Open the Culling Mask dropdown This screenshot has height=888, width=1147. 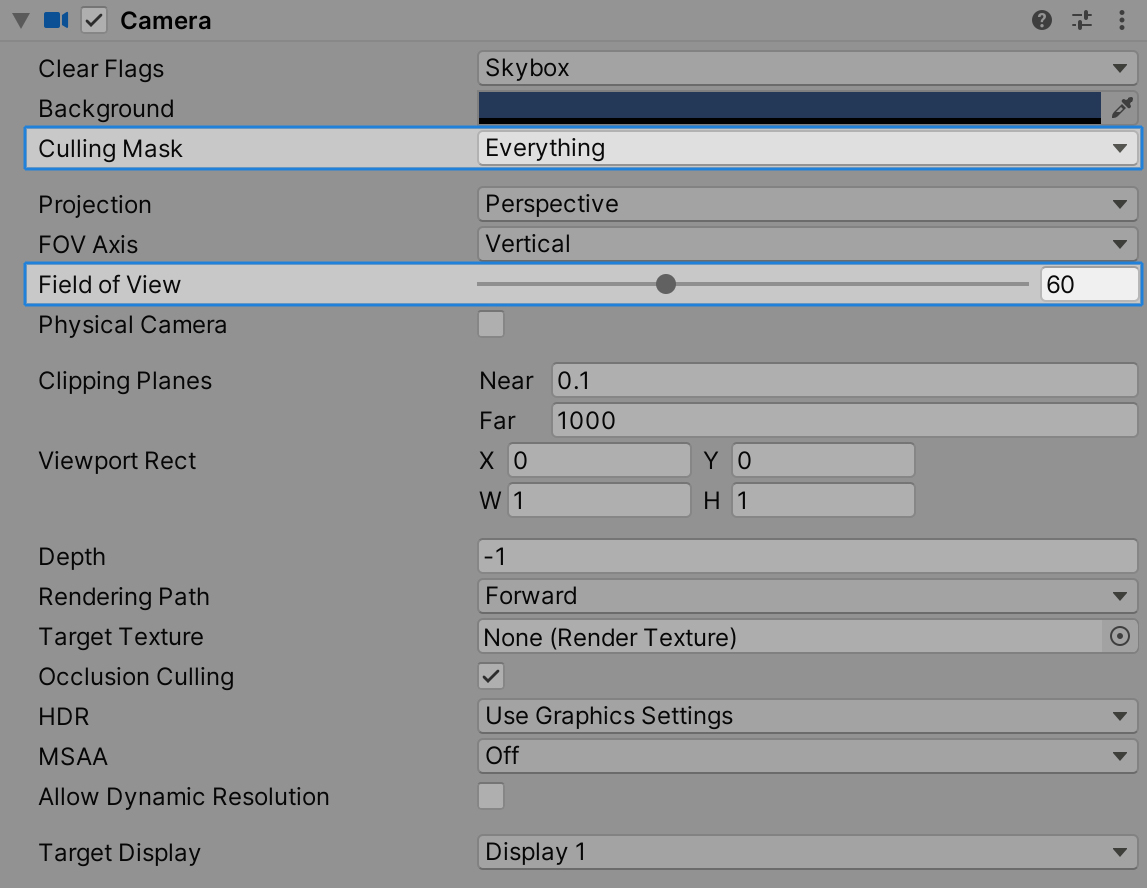click(x=806, y=148)
